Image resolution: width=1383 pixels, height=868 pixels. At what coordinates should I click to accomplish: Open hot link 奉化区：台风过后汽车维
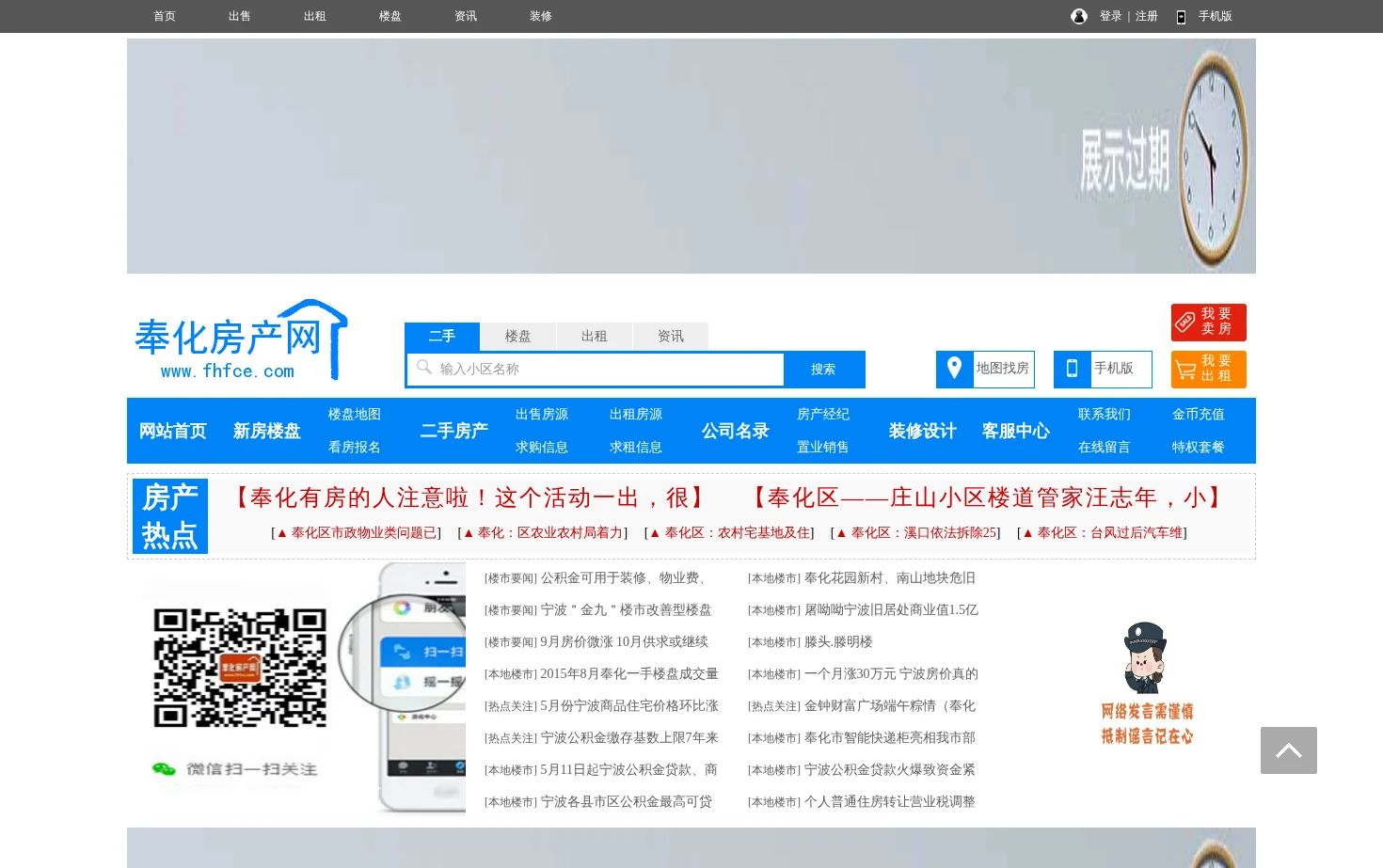coord(1103,533)
